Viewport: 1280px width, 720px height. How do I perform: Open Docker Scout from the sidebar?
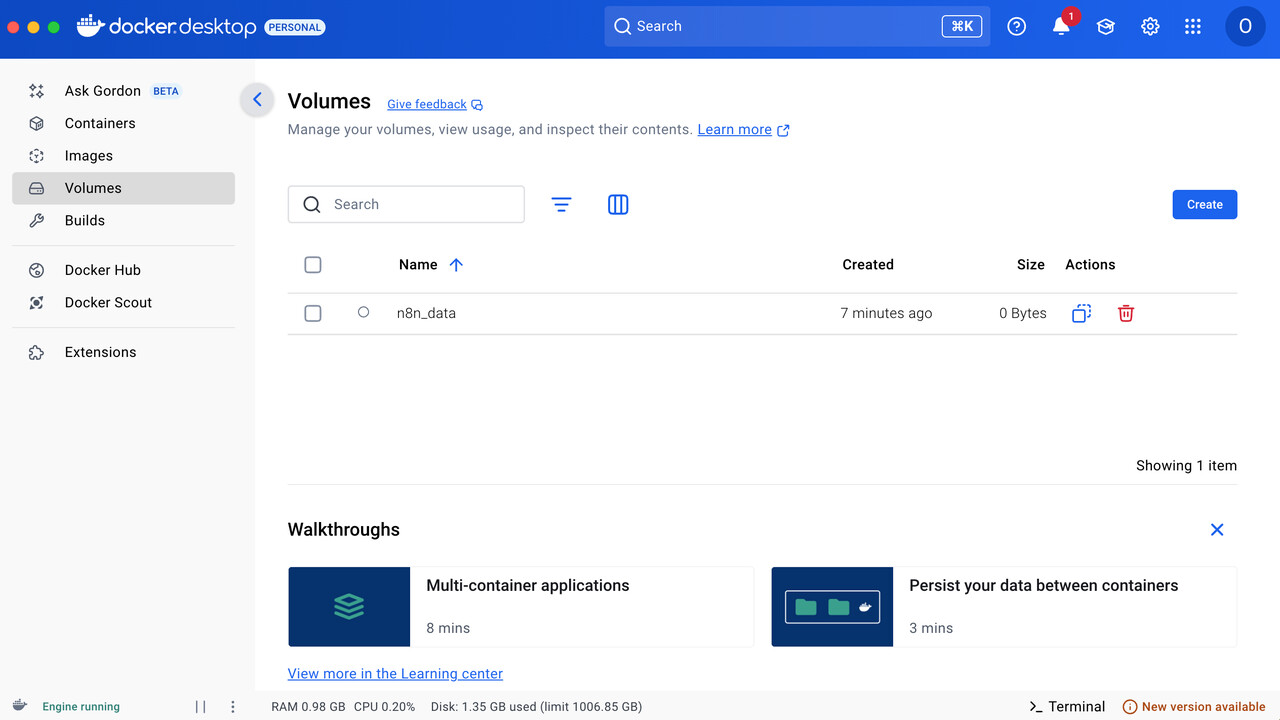coord(108,302)
